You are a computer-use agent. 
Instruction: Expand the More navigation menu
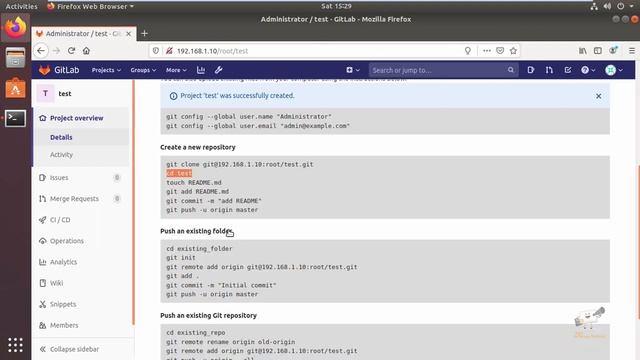tap(176, 70)
